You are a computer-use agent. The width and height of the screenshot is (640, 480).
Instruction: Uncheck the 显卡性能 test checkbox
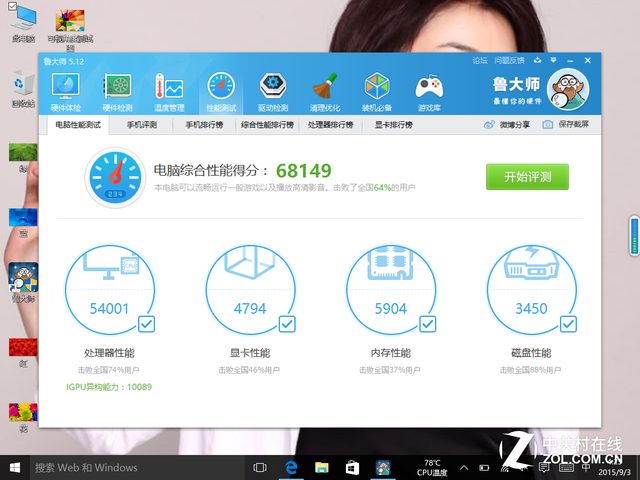287,324
